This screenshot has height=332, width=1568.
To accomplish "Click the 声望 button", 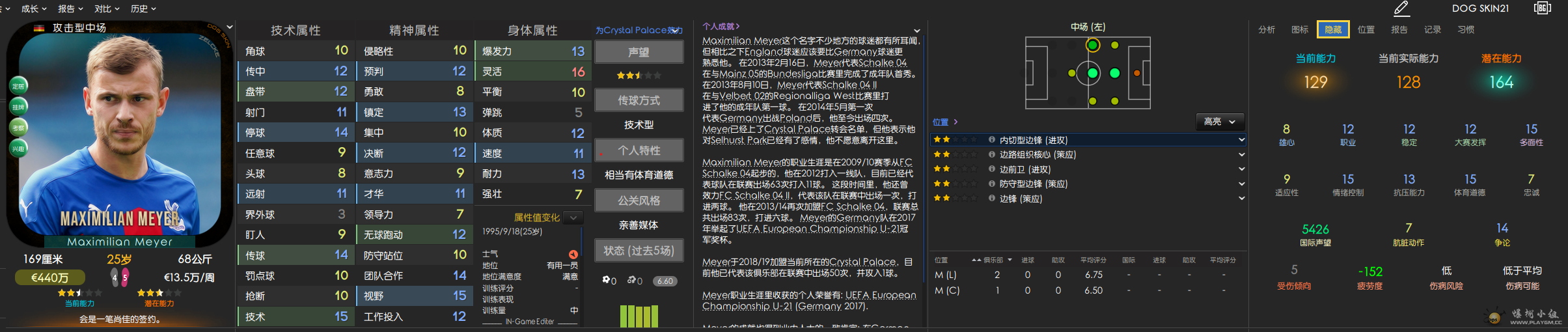I will tap(639, 52).
